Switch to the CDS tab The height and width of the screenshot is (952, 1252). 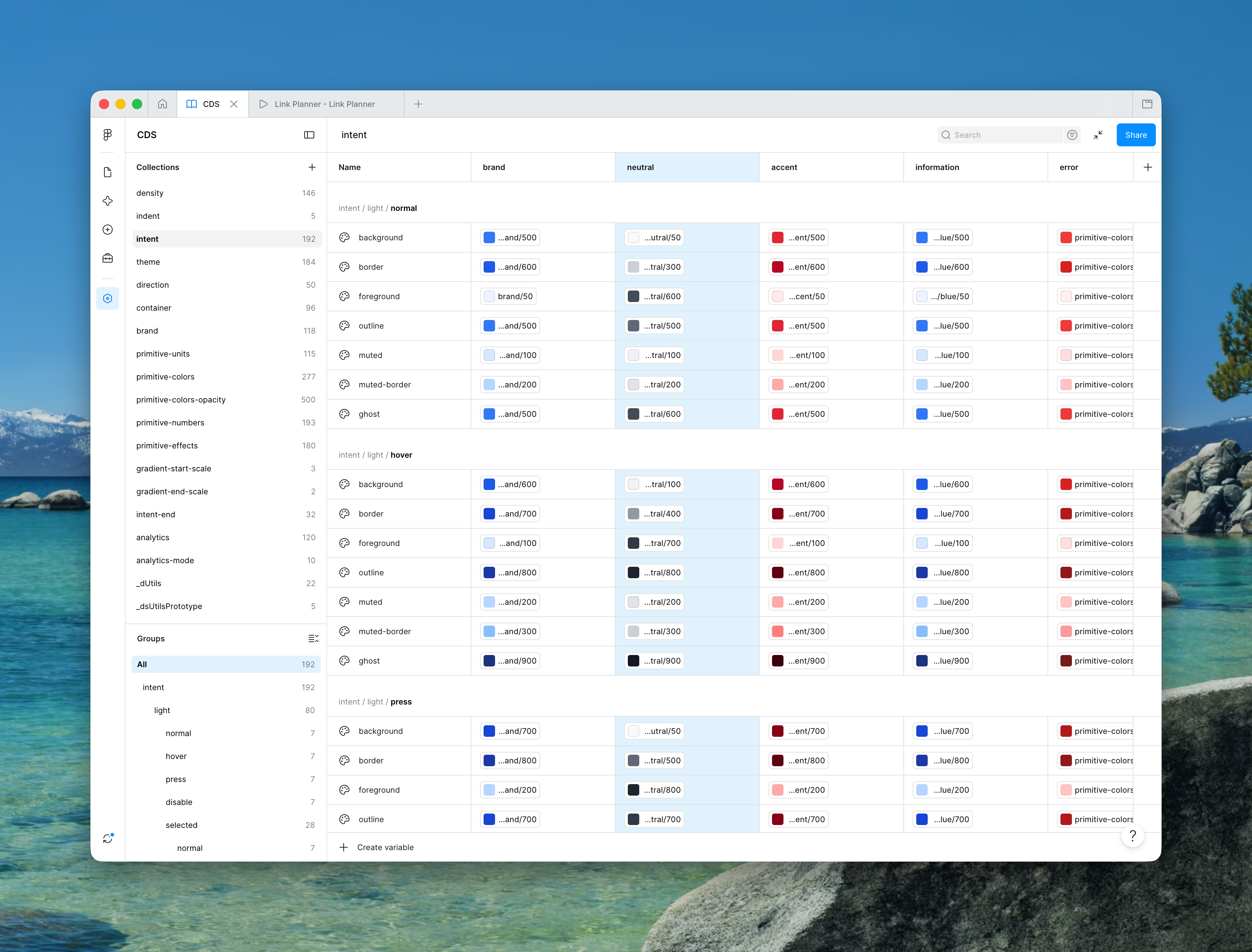point(212,104)
